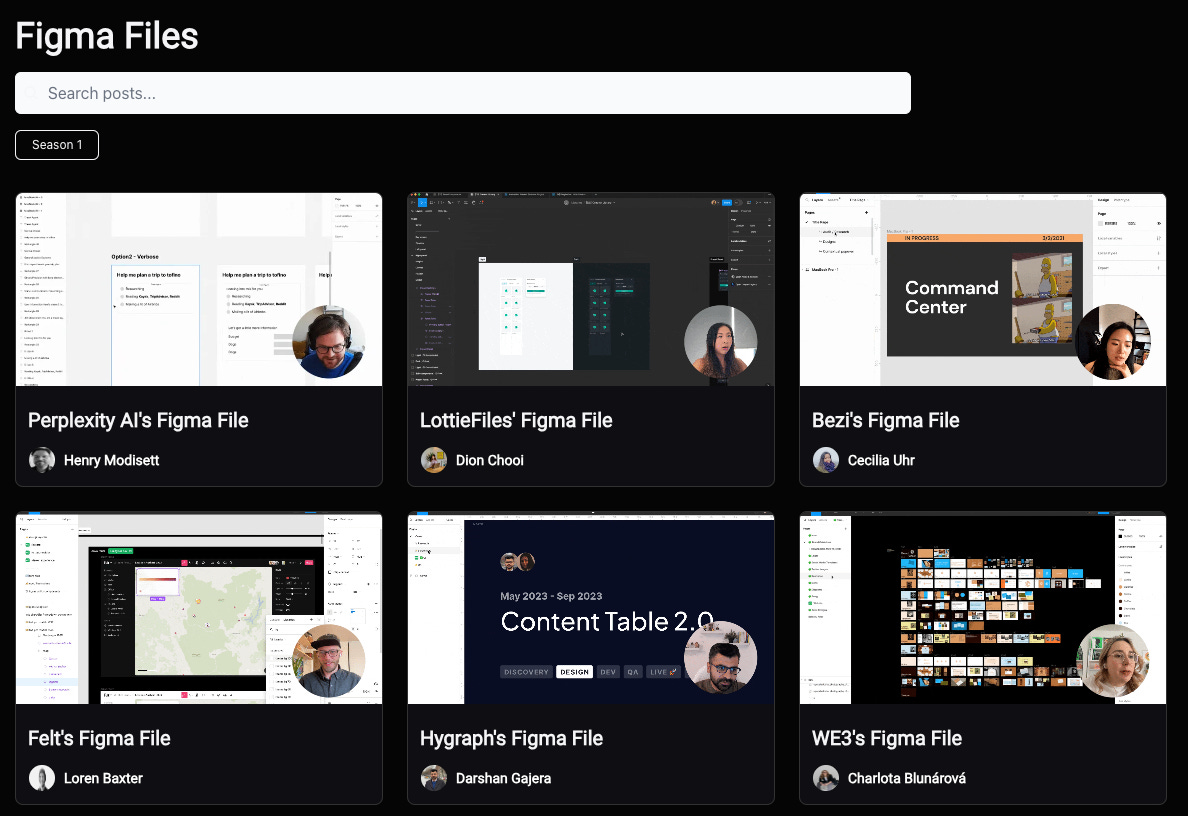Image resolution: width=1188 pixels, height=816 pixels.
Task: Open WE3's Figma File post
Action: [x=886, y=738]
